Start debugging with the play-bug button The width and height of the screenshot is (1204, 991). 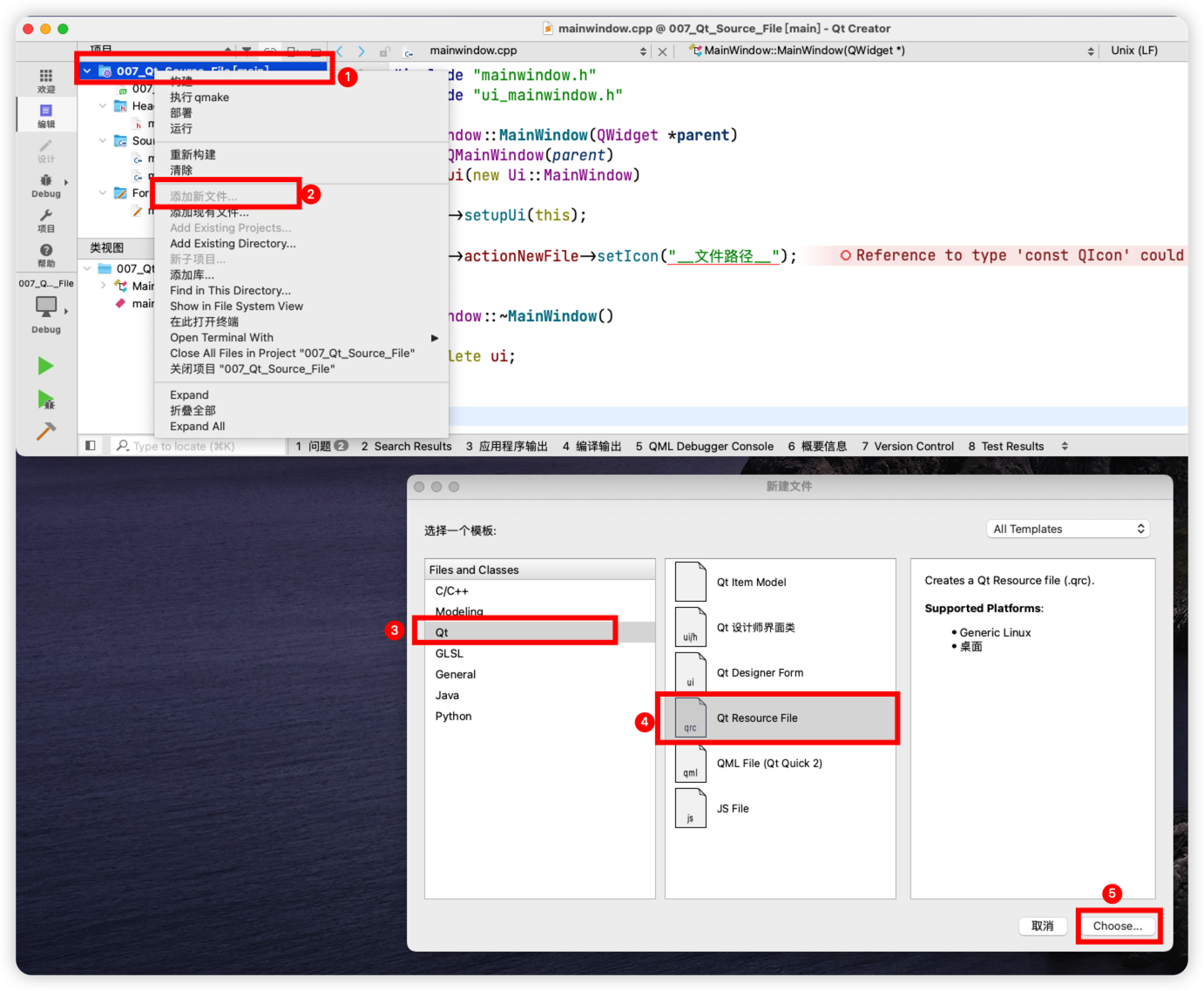pyautogui.click(x=46, y=400)
